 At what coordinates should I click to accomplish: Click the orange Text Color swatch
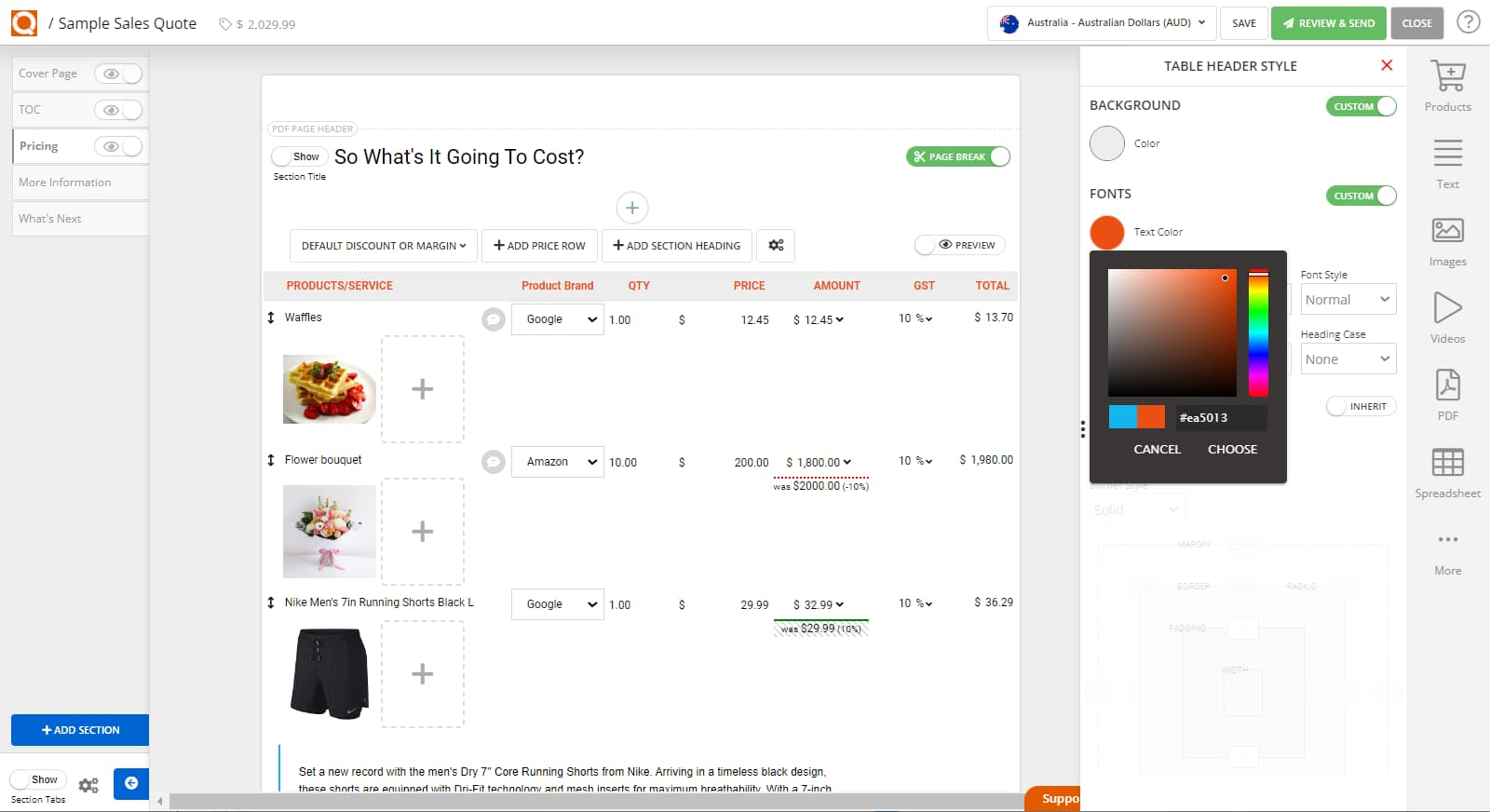pos(1107,232)
